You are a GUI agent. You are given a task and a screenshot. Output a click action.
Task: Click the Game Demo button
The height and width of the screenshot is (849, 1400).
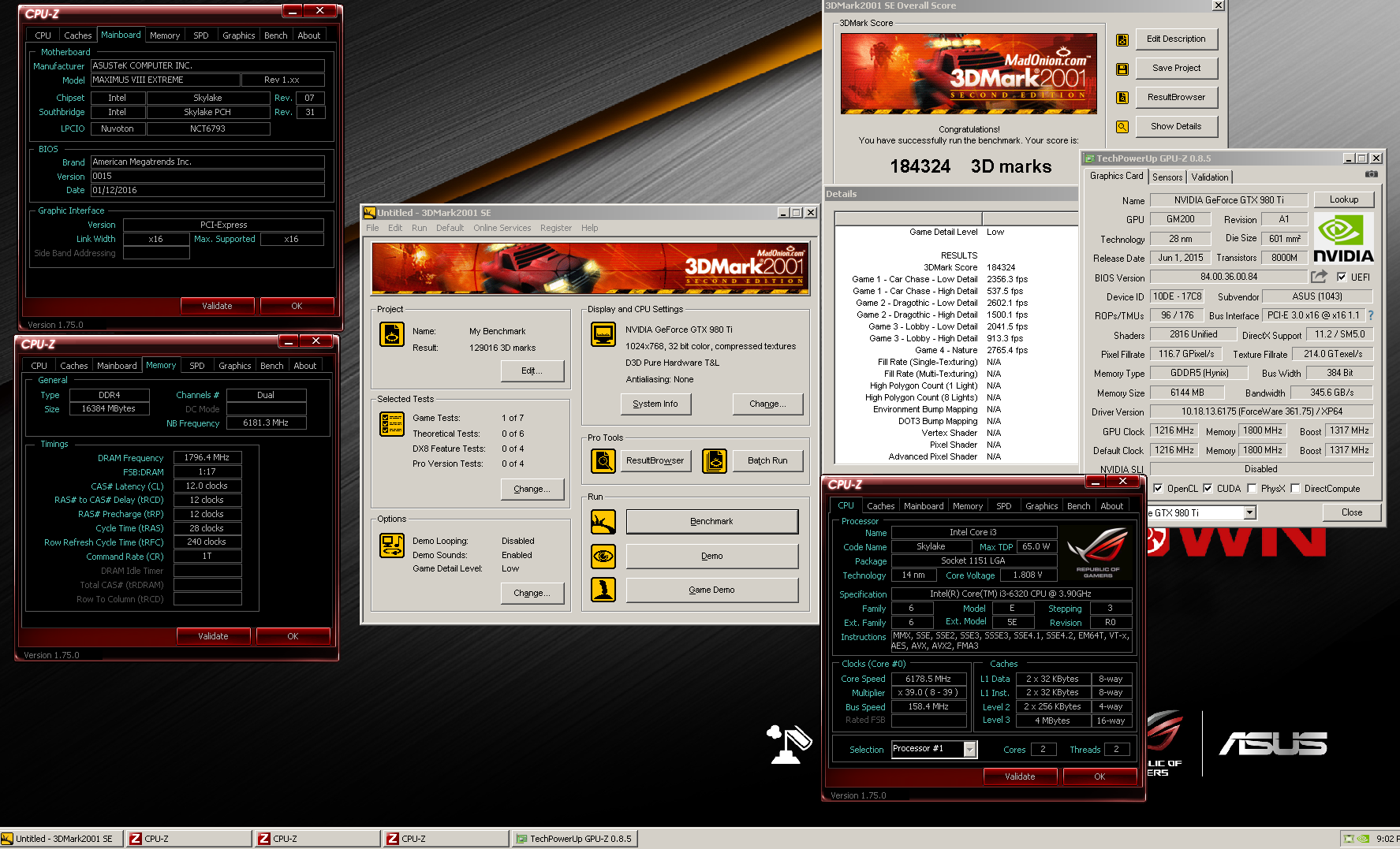tap(711, 590)
